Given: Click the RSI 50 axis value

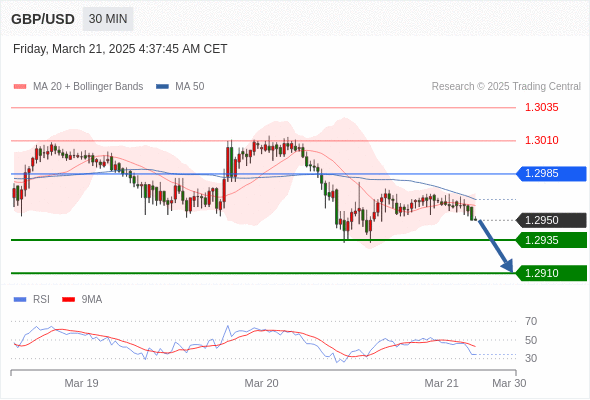Looking at the screenshot, I should pos(531,340).
